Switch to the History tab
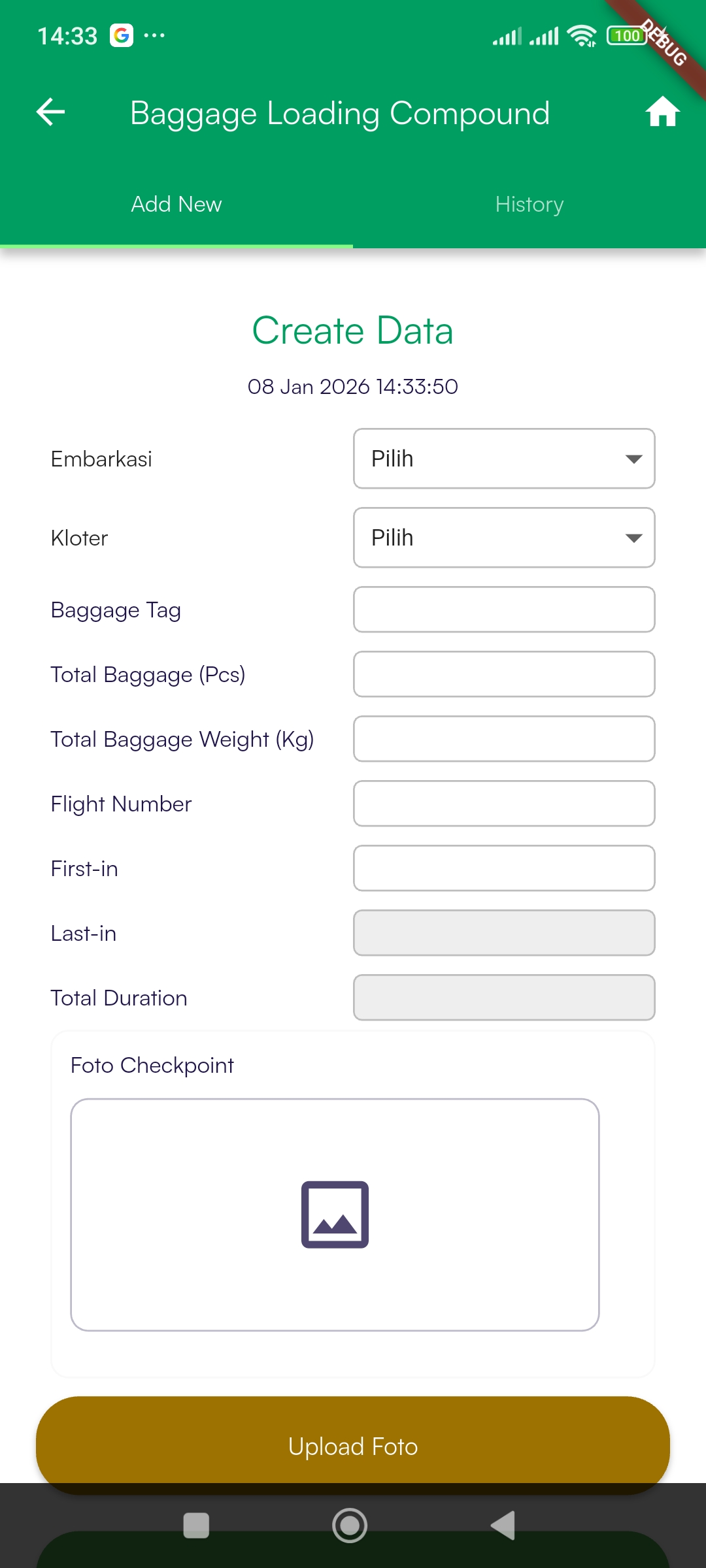The width and height of the screenshot is (706, 1568). tap(529, 204)
